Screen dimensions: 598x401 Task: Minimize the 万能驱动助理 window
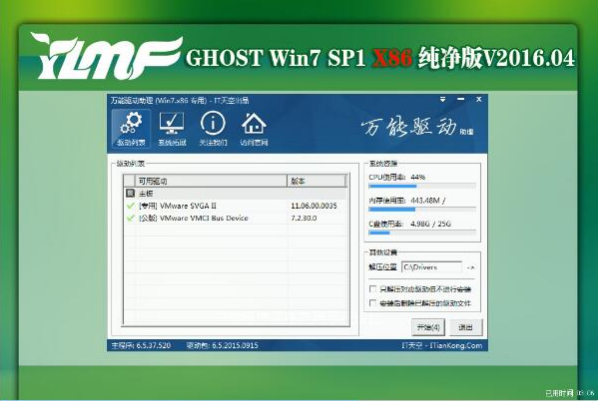pyautogui.click(x=461, y=100)
